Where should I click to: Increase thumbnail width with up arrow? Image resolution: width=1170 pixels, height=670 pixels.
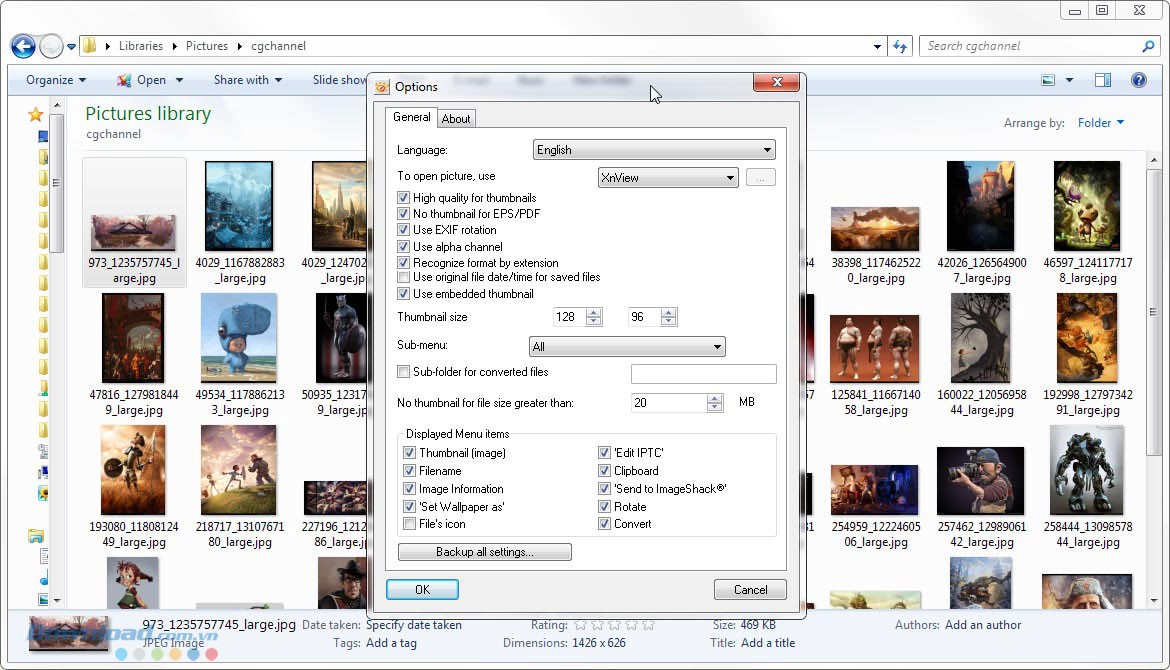coord(594,312)
